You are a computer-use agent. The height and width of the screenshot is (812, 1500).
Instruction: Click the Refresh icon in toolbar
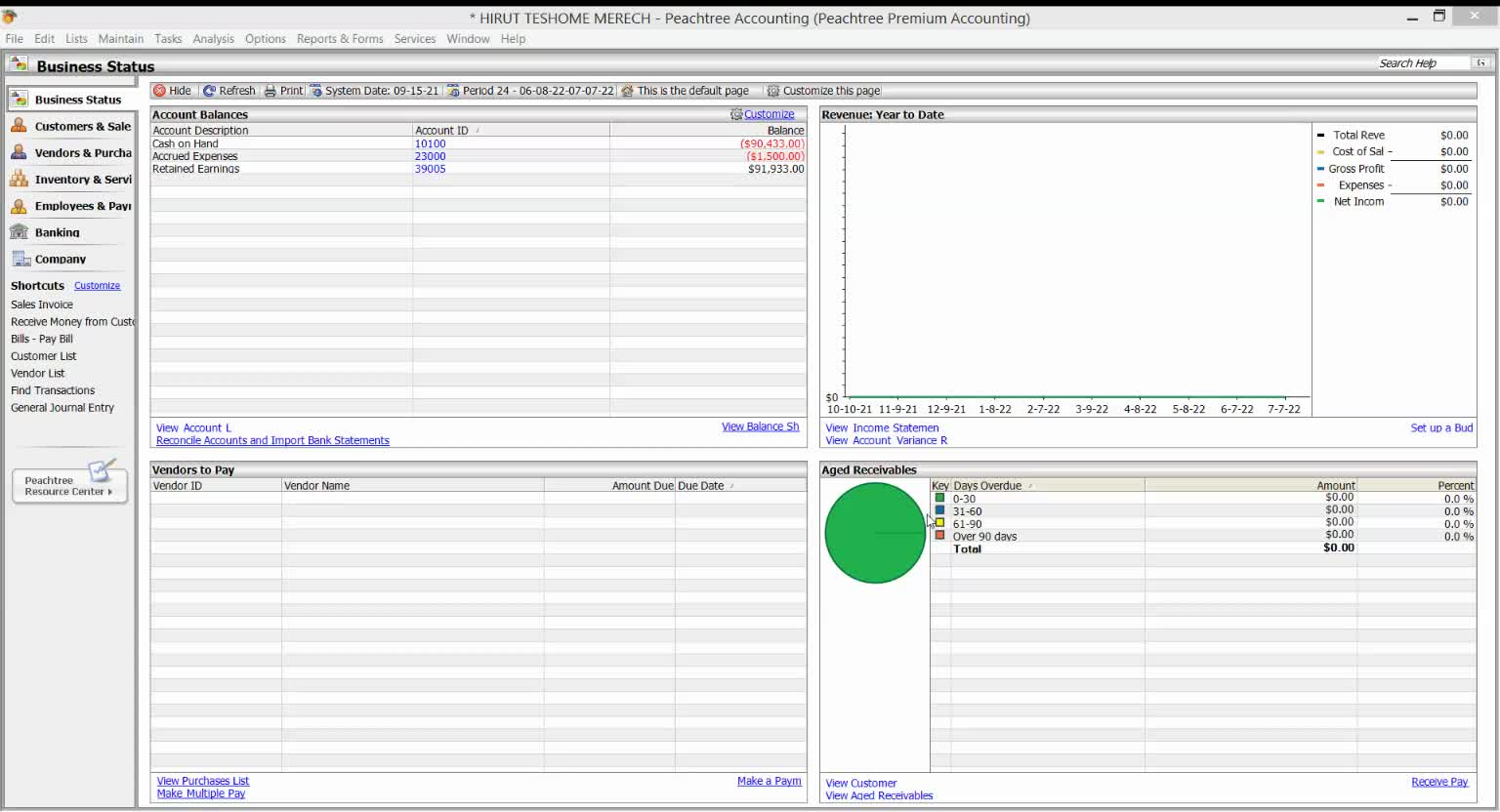point(209,91)
